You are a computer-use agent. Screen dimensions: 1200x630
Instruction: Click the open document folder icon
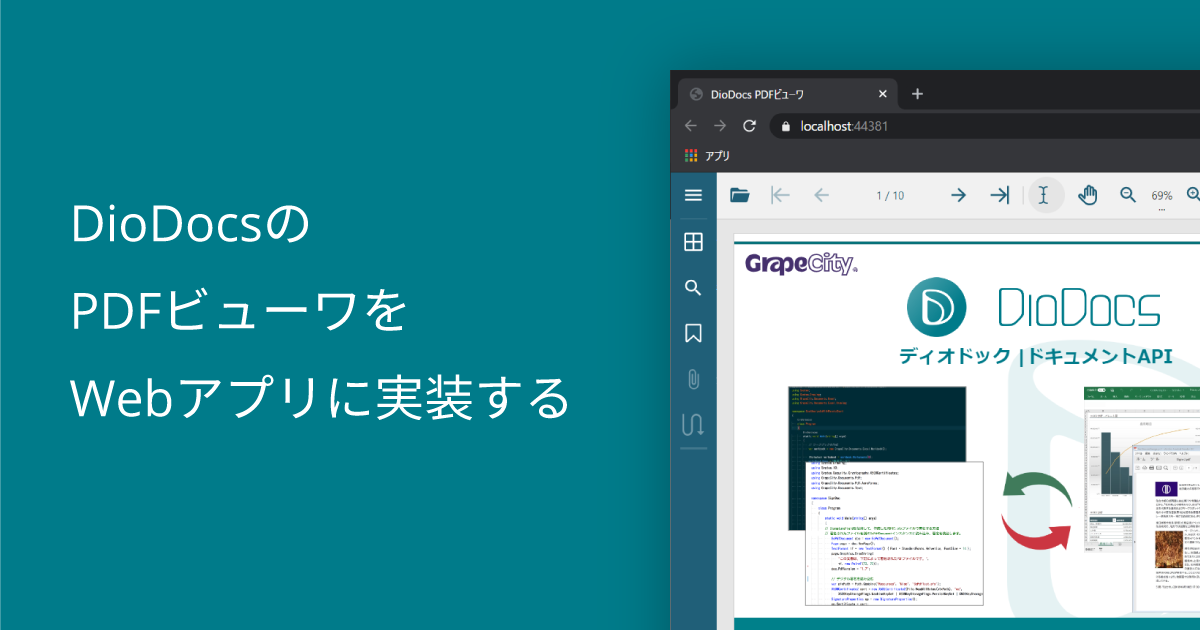pos(740,195)
